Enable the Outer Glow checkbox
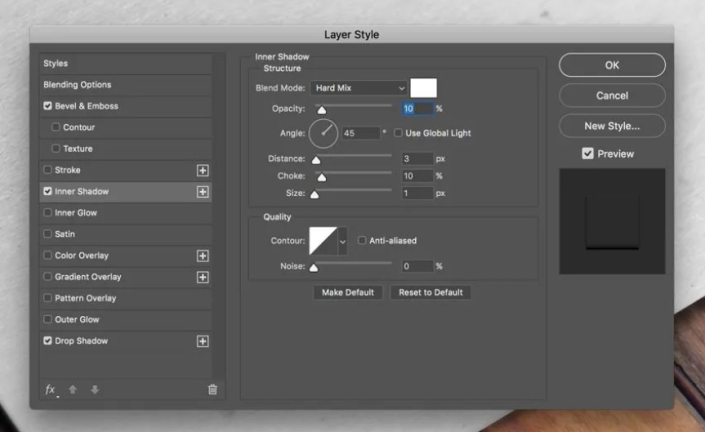The height and width of the screenshot is (432, 705). 48,319
